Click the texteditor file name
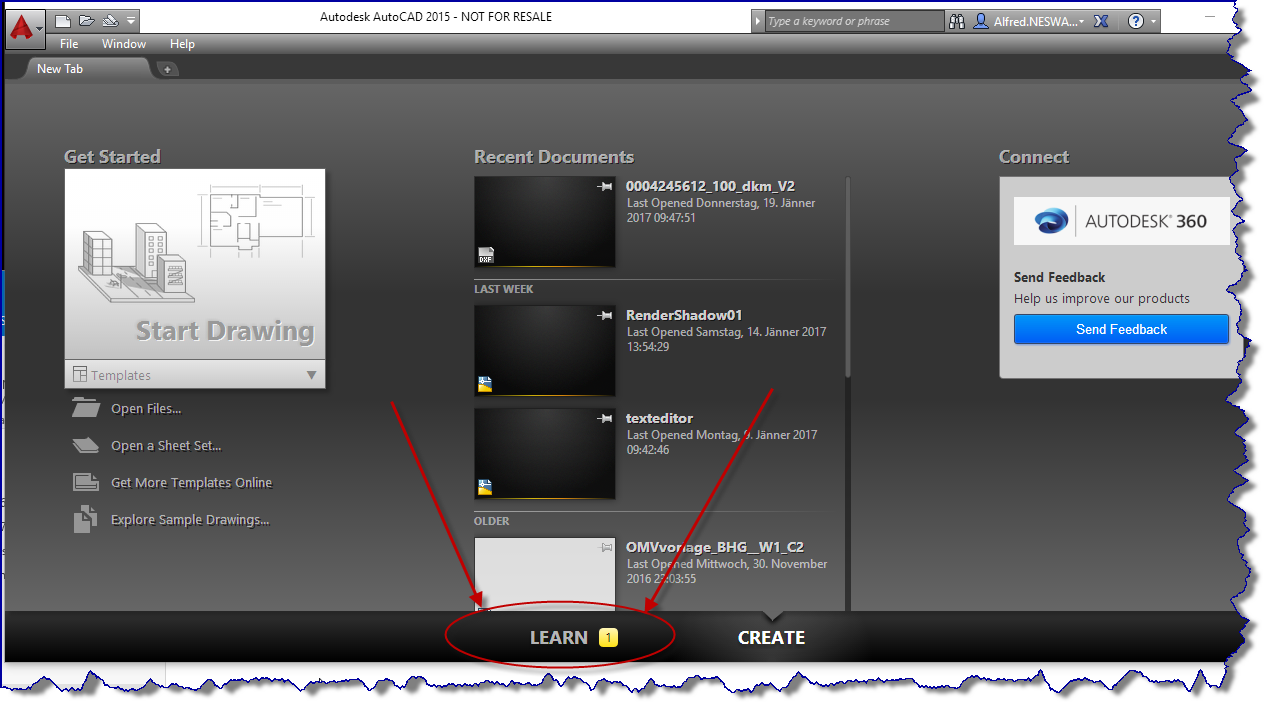This screenshot has height=702, width=1264. [x=659, y=418]
